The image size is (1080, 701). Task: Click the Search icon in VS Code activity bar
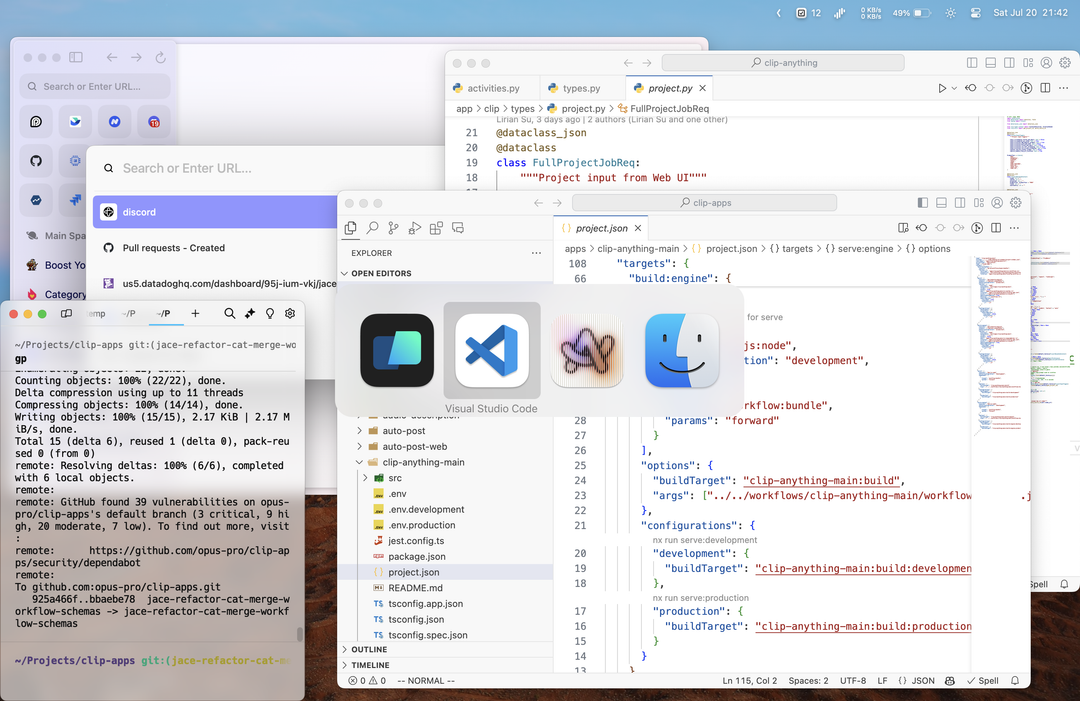[372, 228]
